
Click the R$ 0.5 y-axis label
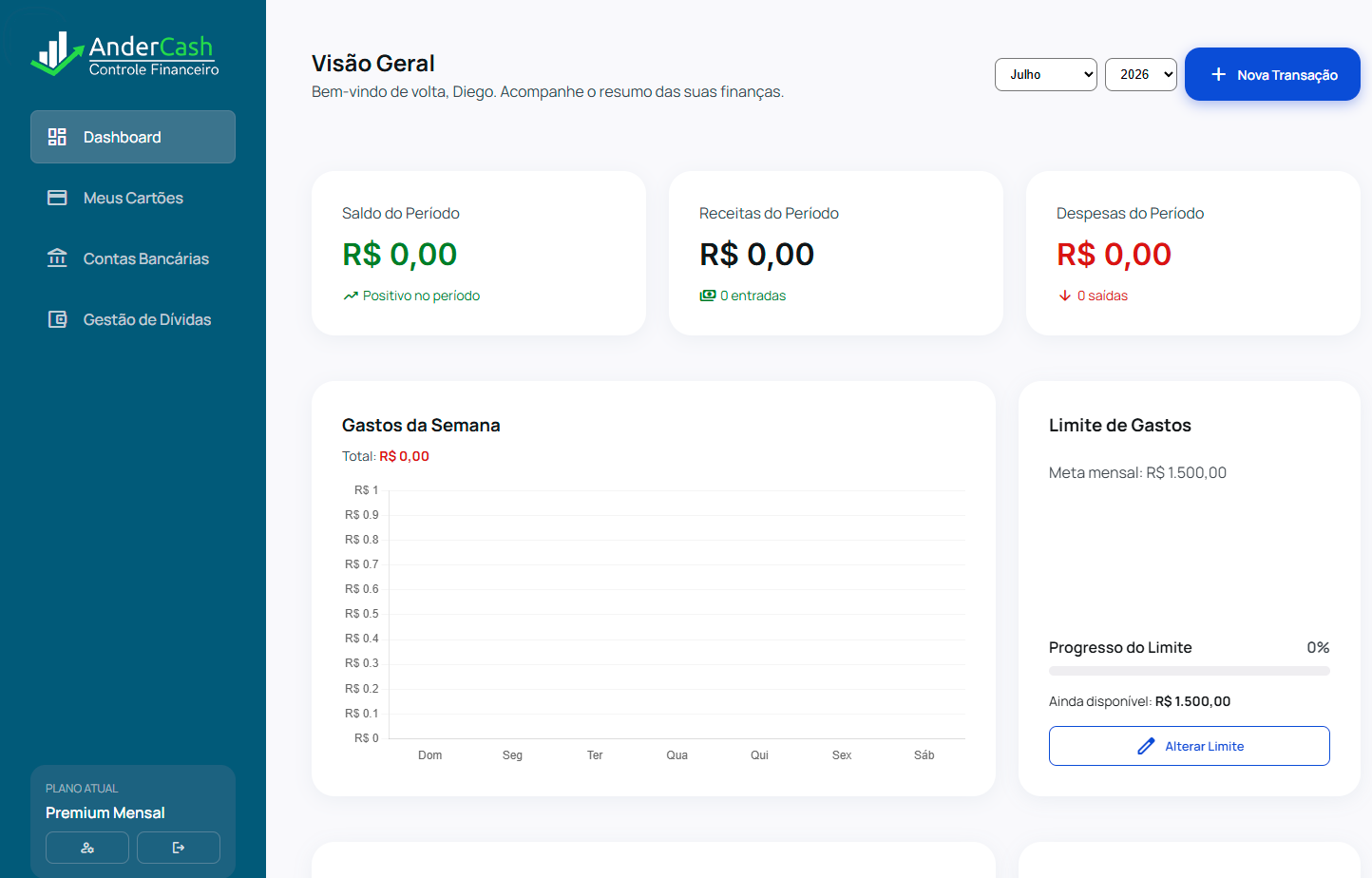[361, 614]
